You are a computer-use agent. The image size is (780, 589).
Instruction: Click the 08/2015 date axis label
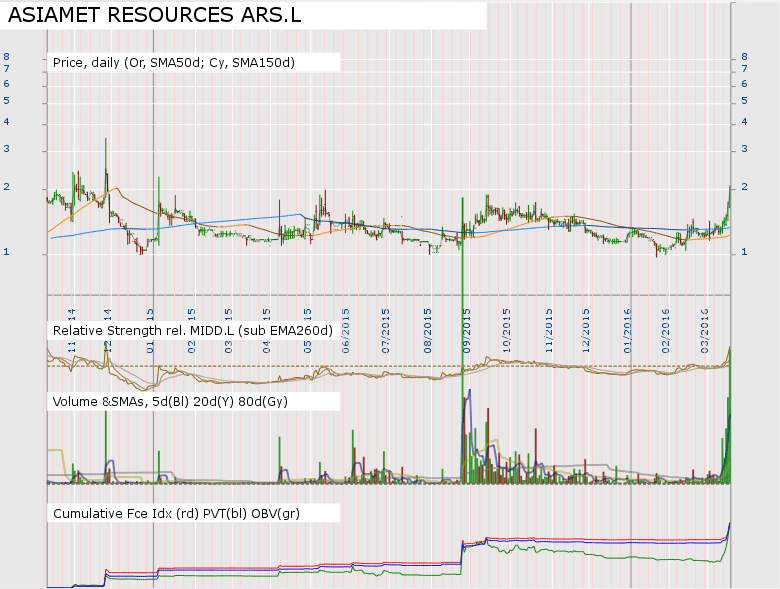coord(428,325)
